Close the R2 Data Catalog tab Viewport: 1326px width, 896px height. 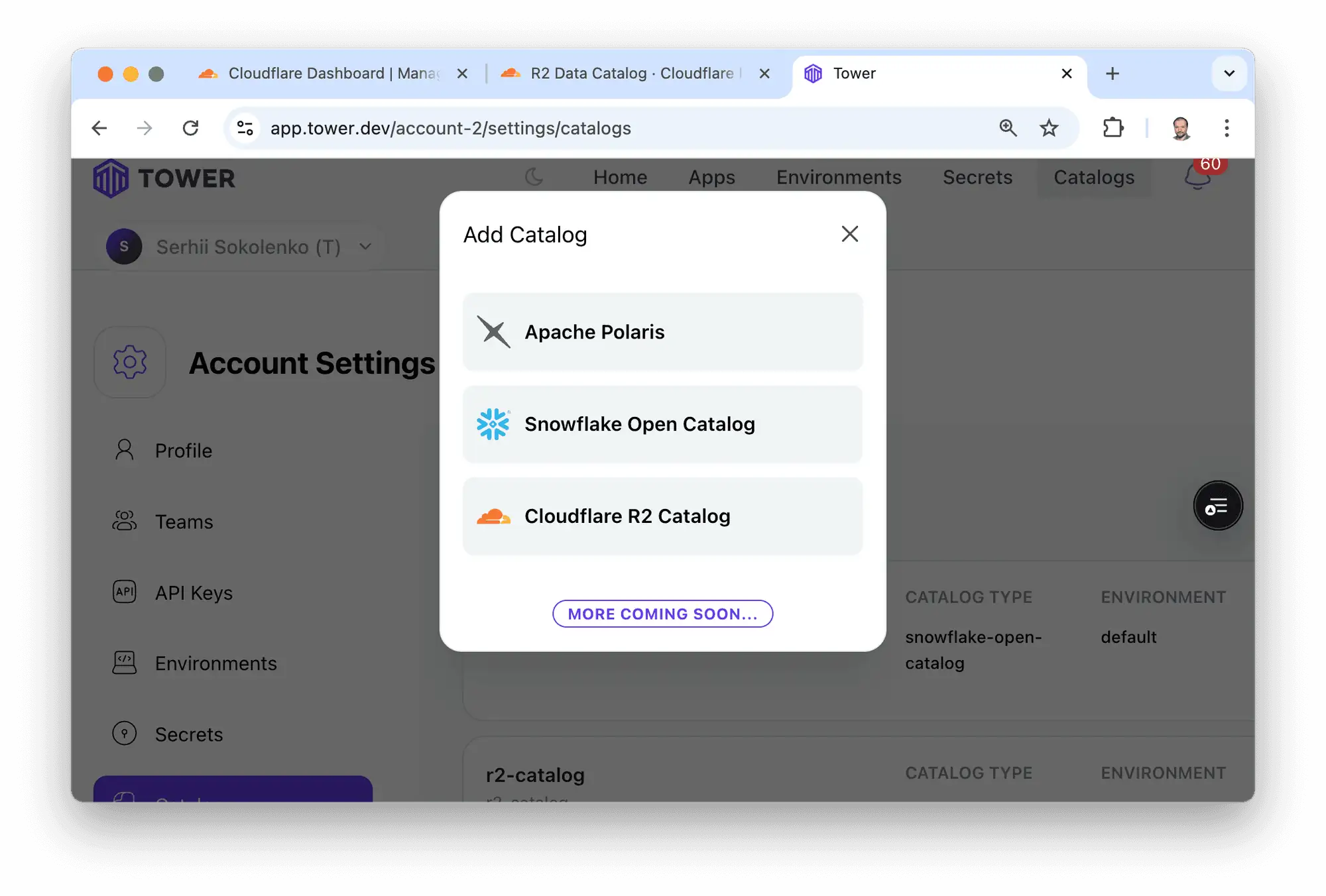point(764,74)
